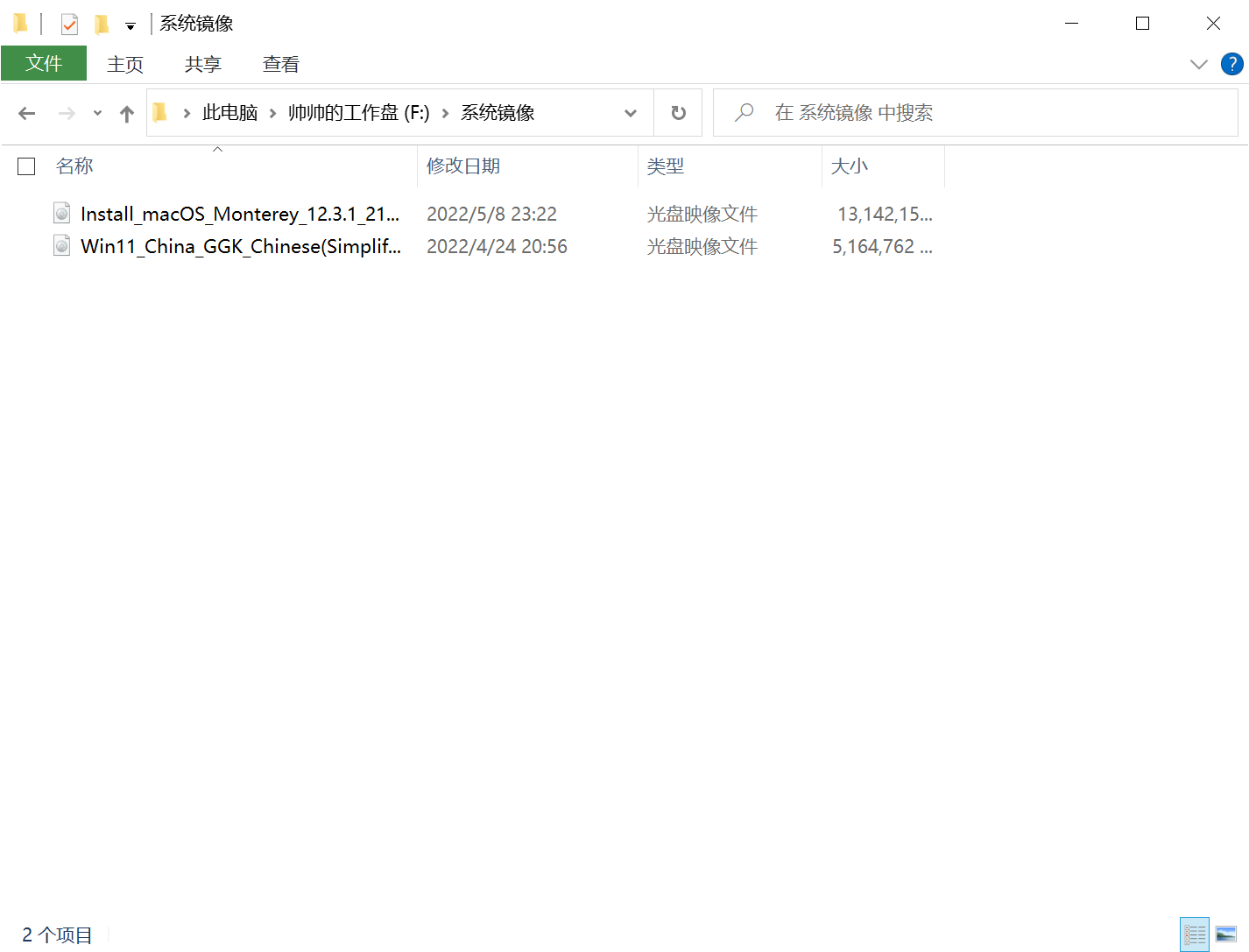Open the Customize Quick Access Toolbar dropdown
This screenshot has width=1249, height=952.
[x=131, y=25]
